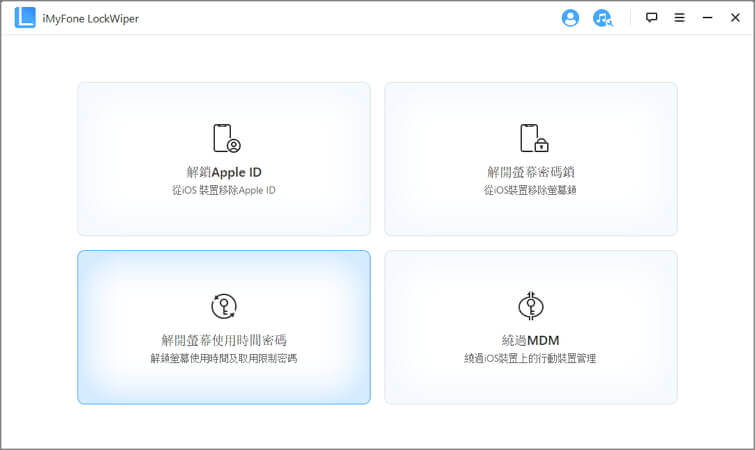Click the music search iTunes icon
The height and width of the screenshot is (450, 755).
[602, 18]
